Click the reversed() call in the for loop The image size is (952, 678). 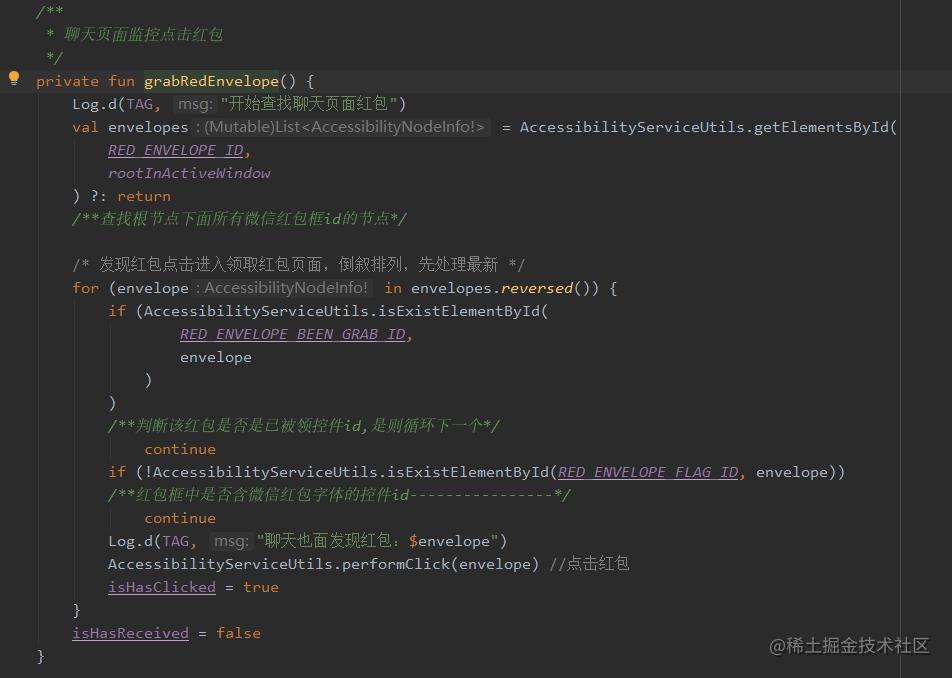click(537, 288)
